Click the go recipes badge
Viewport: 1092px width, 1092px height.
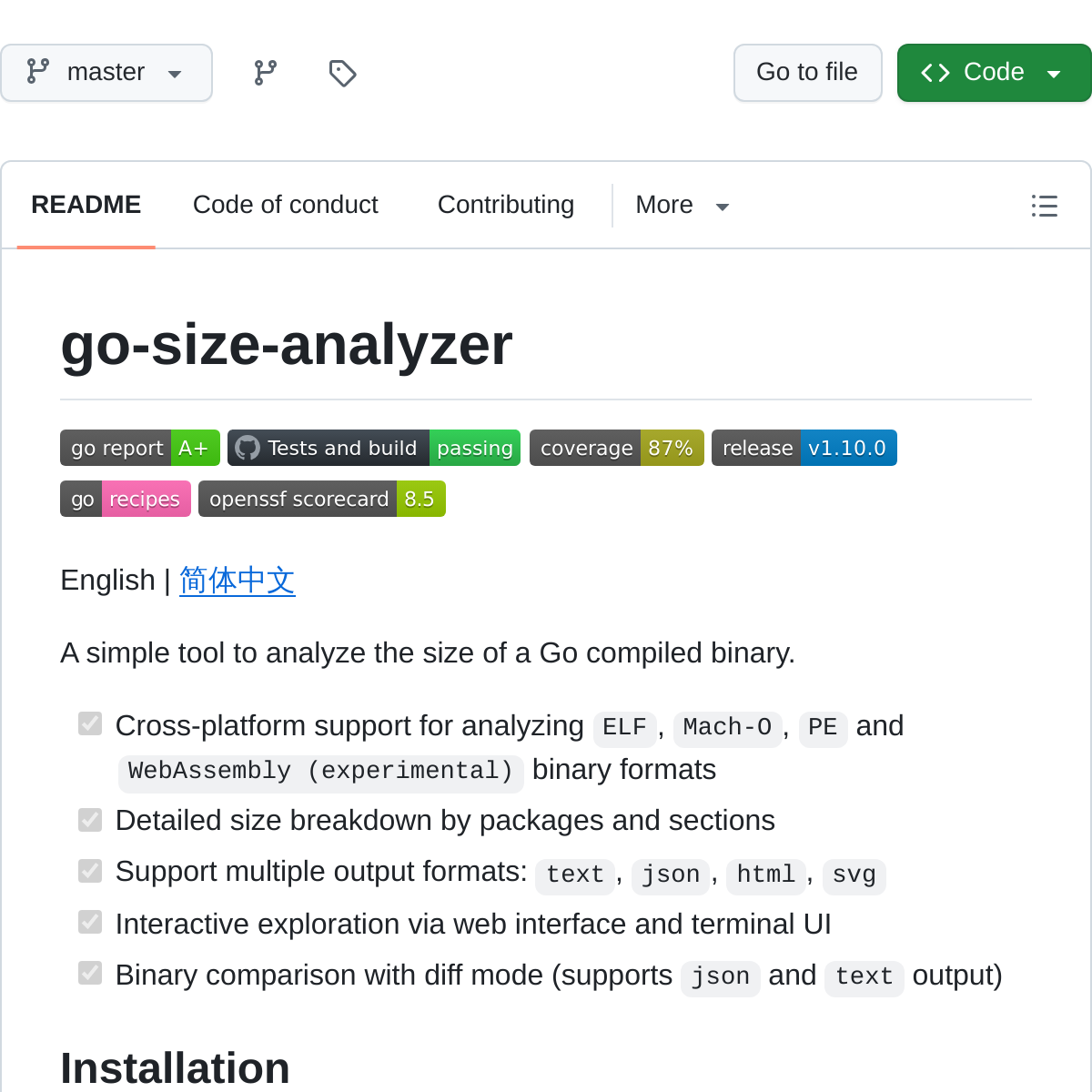pos(126,499)
